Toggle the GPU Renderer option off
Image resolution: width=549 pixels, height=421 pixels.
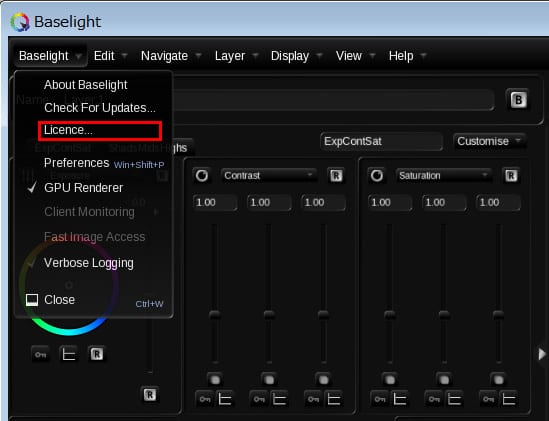(x=84, y=188)
